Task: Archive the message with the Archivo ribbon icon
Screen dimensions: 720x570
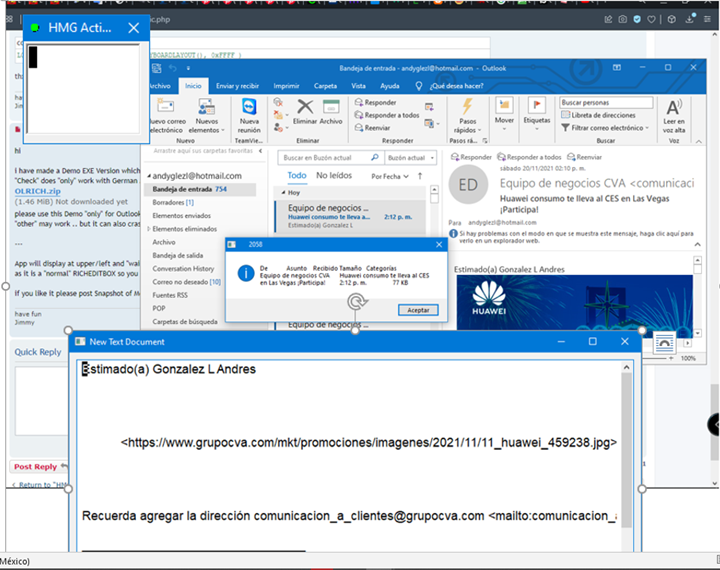Action: point(331,112)
